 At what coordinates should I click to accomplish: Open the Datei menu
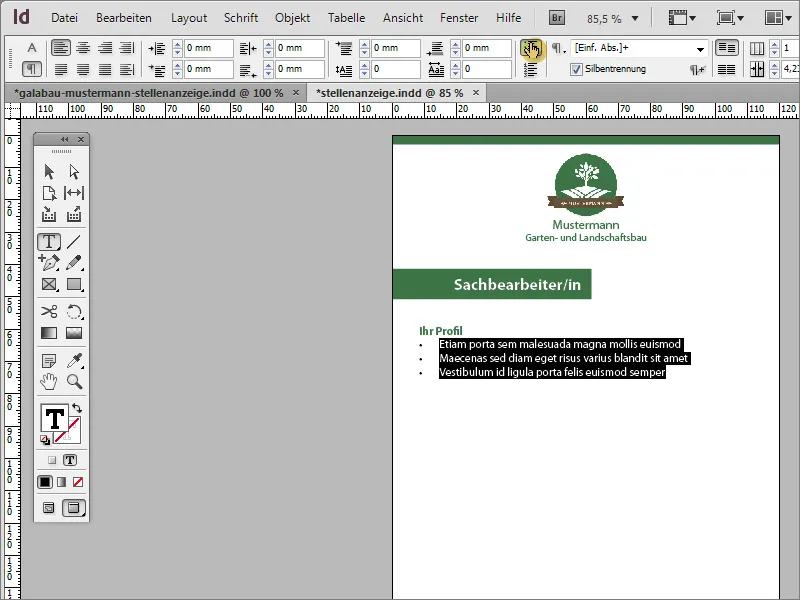64,18
